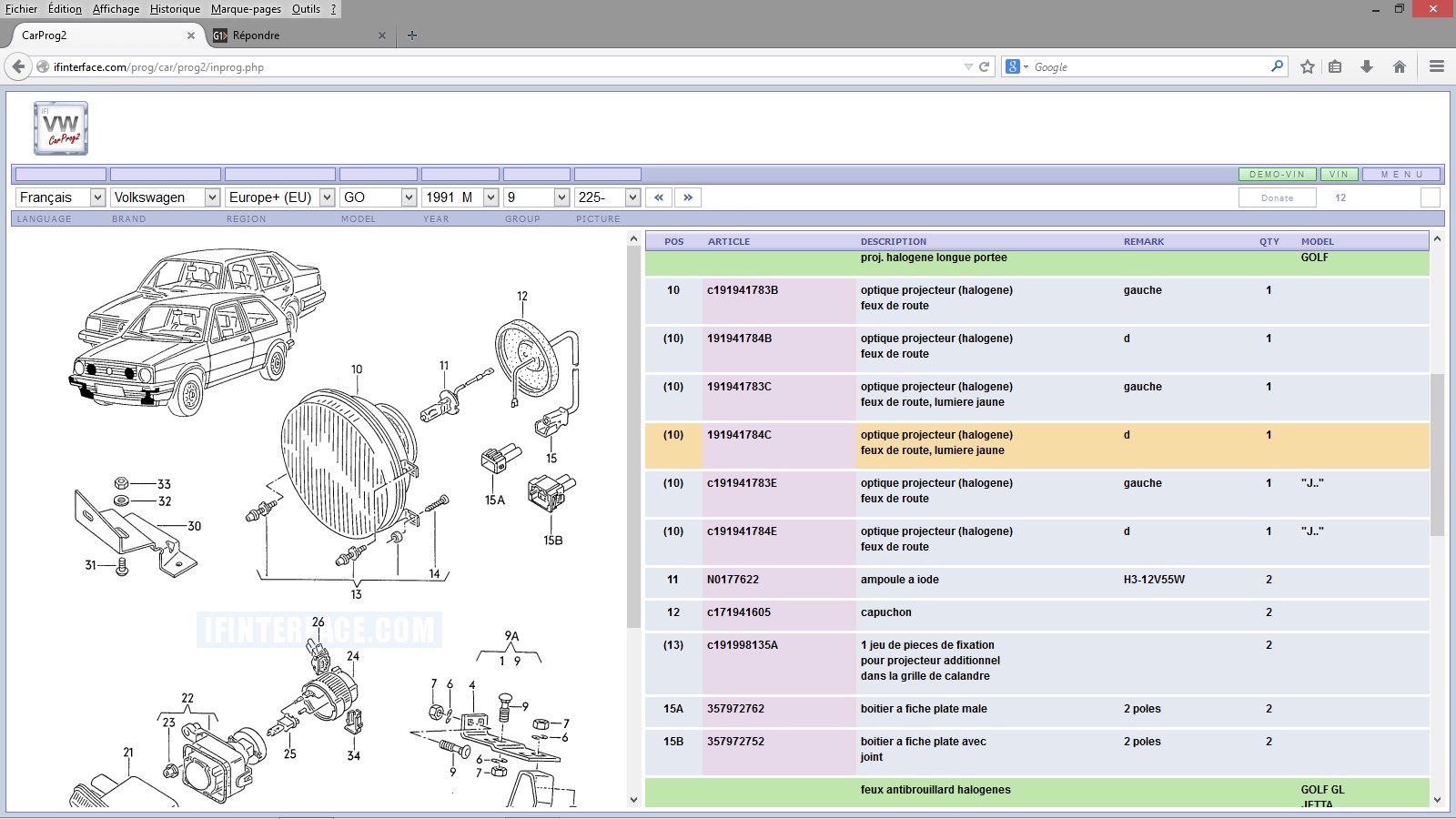Select the CarProg2 tab
Viewport: 1456px width, 819px height.
coord(105,35)
